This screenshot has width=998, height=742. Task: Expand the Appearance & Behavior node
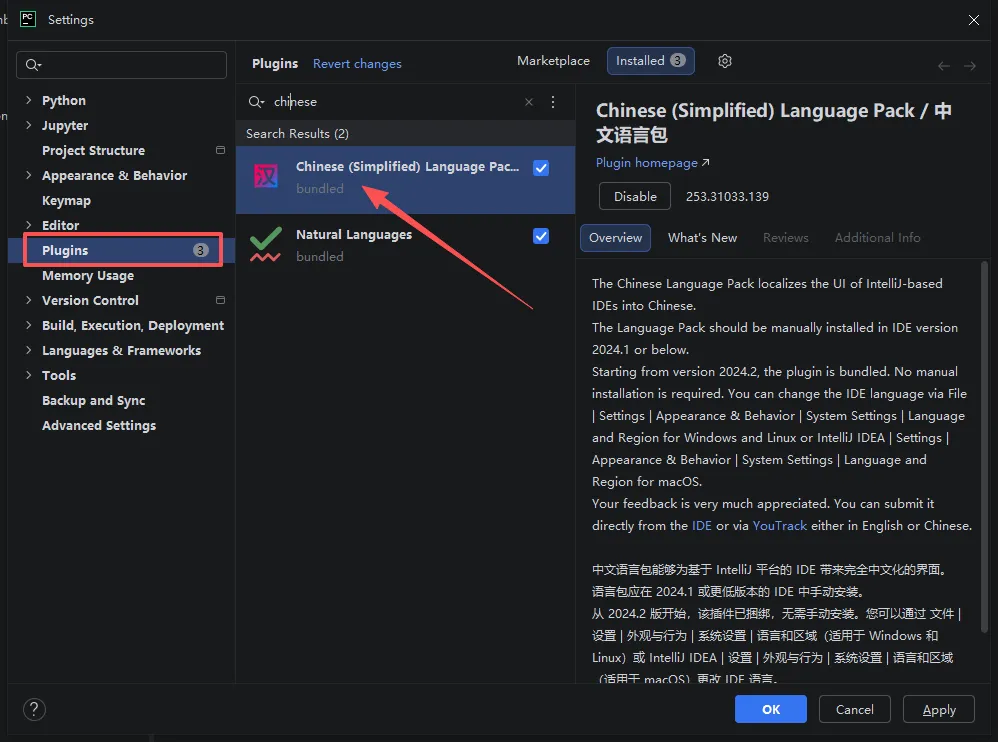pyautogui.click(x=28, y=175)
